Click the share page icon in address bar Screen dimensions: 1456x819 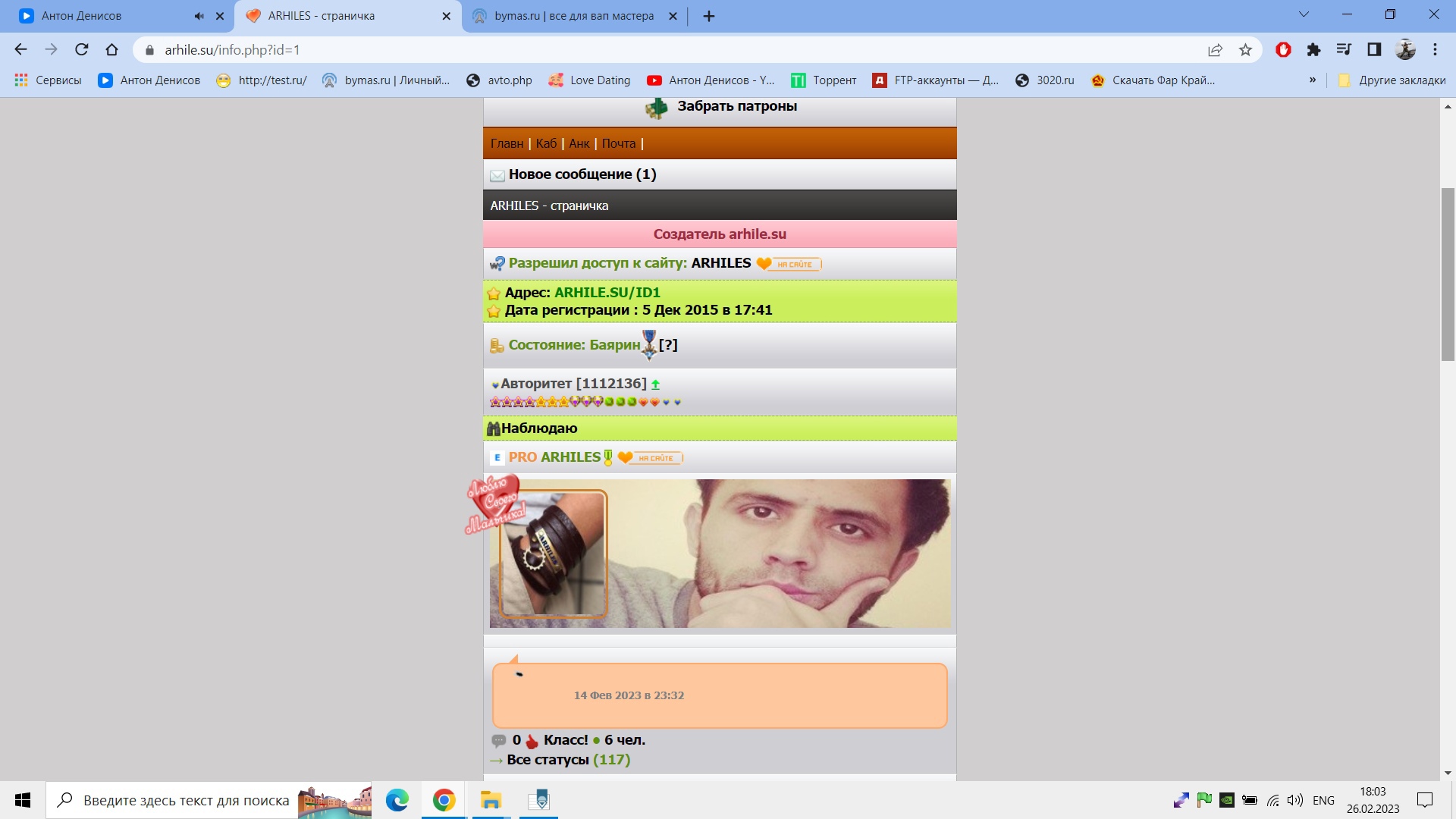pos(1215,50)
